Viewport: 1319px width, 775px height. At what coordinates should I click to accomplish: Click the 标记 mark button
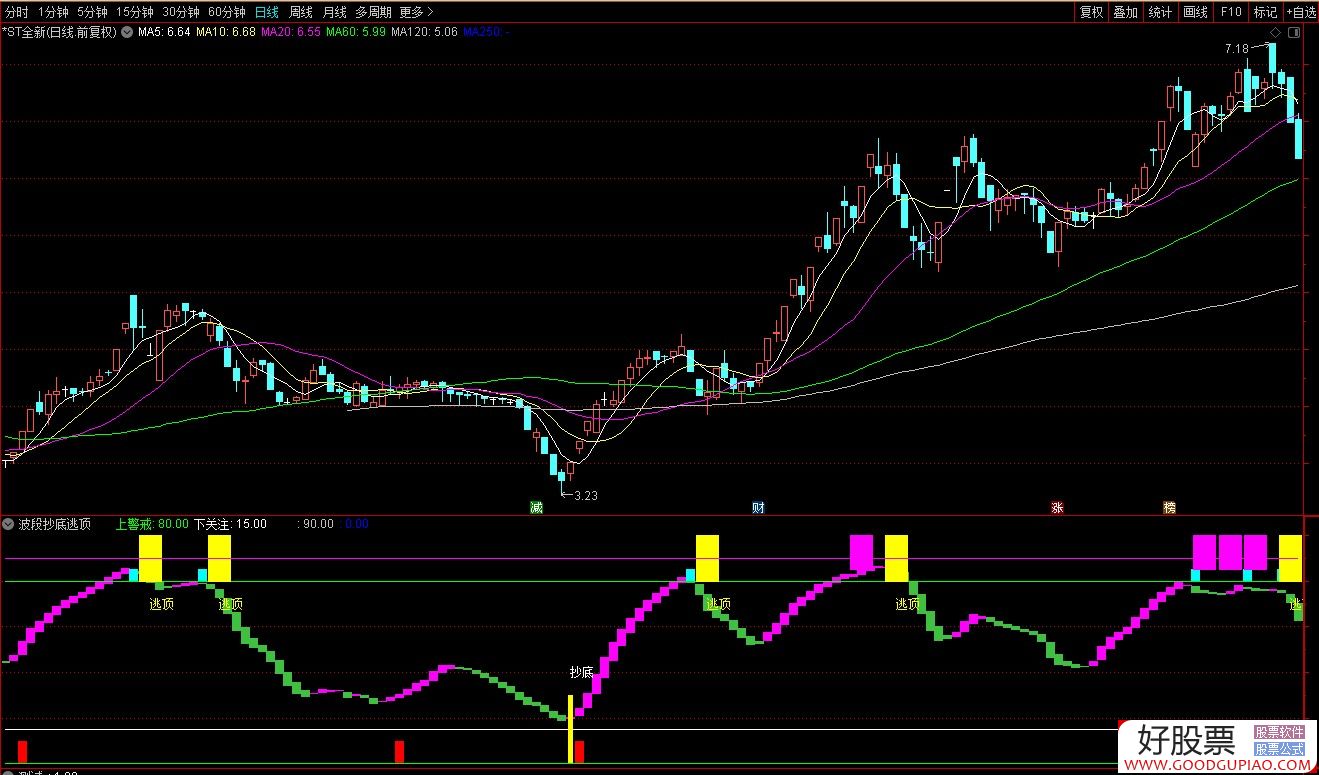click(x=1265, y=12)
